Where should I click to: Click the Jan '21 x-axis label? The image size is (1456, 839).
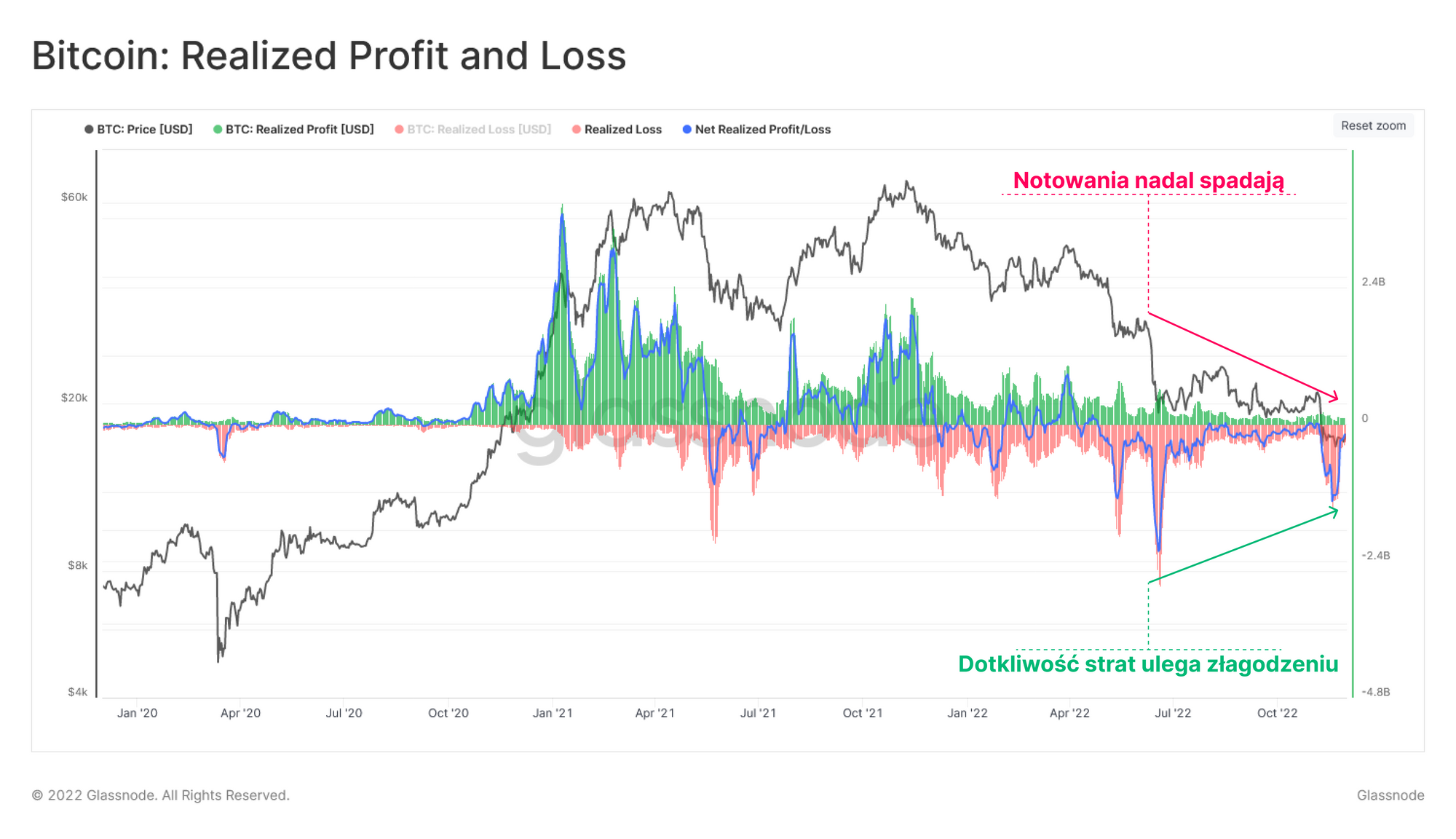(553, 713)
